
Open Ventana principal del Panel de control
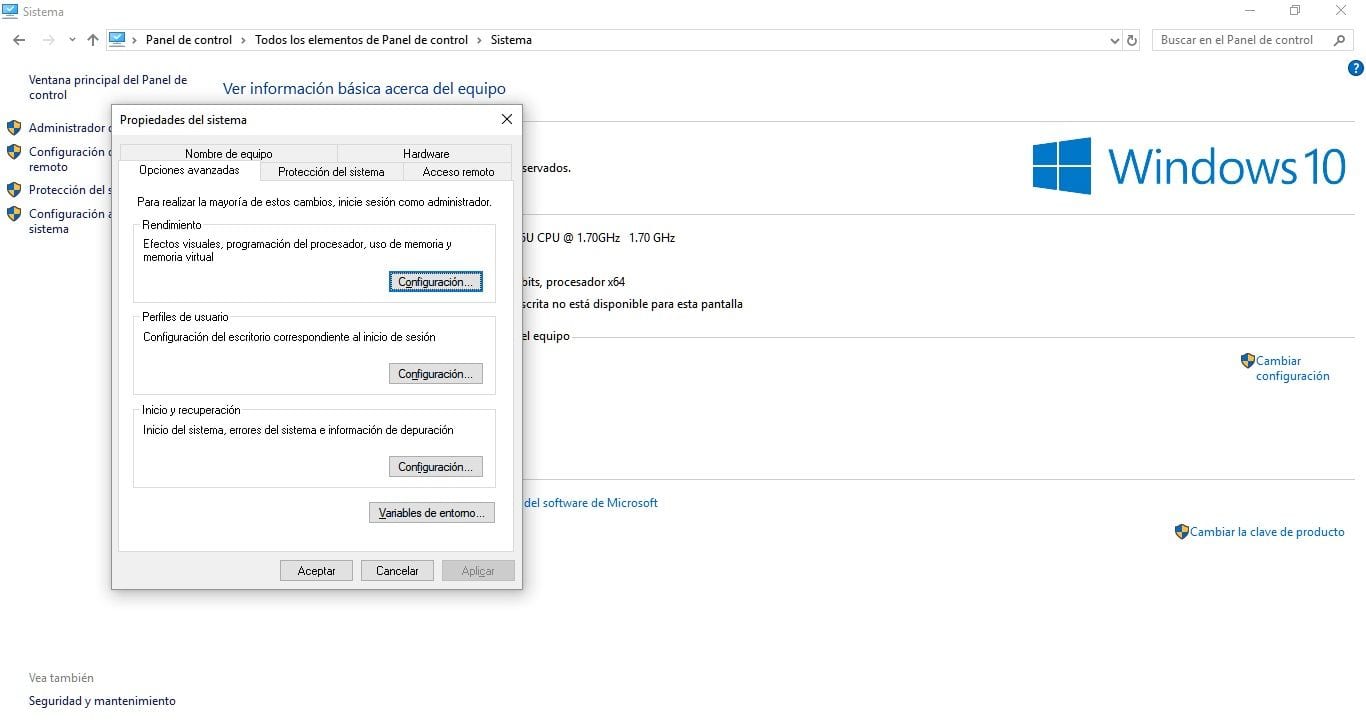point(108,88)
